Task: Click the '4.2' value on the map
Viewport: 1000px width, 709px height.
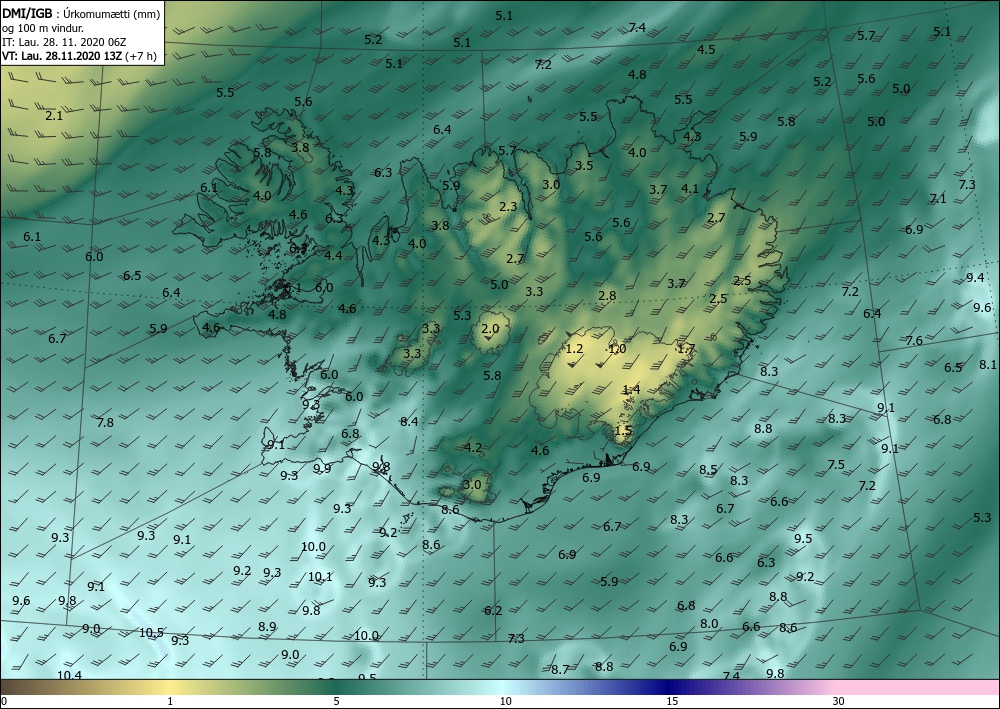Action: tap(473, 448)
